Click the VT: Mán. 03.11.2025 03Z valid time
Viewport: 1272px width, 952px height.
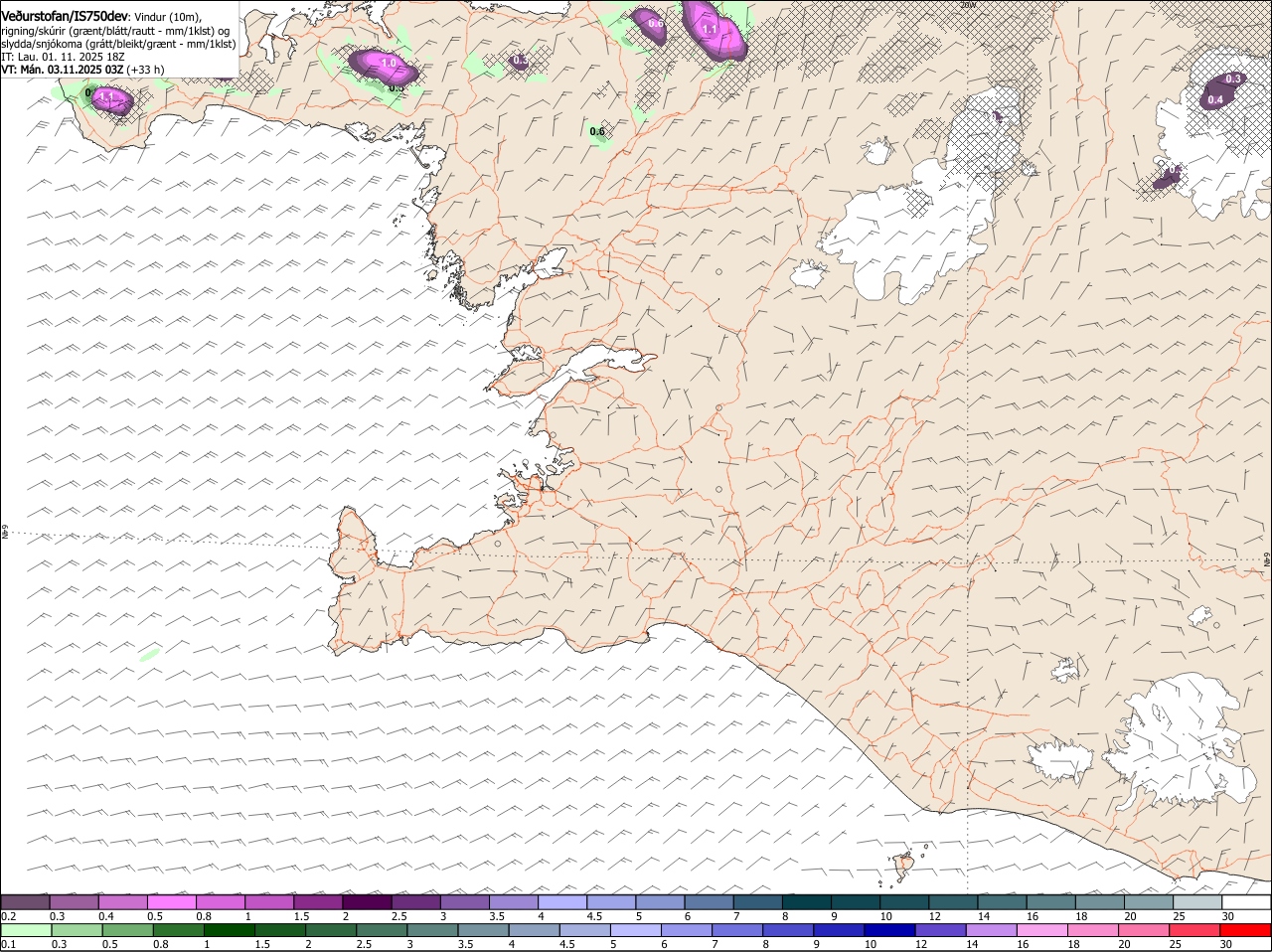[x=63, y=70]
